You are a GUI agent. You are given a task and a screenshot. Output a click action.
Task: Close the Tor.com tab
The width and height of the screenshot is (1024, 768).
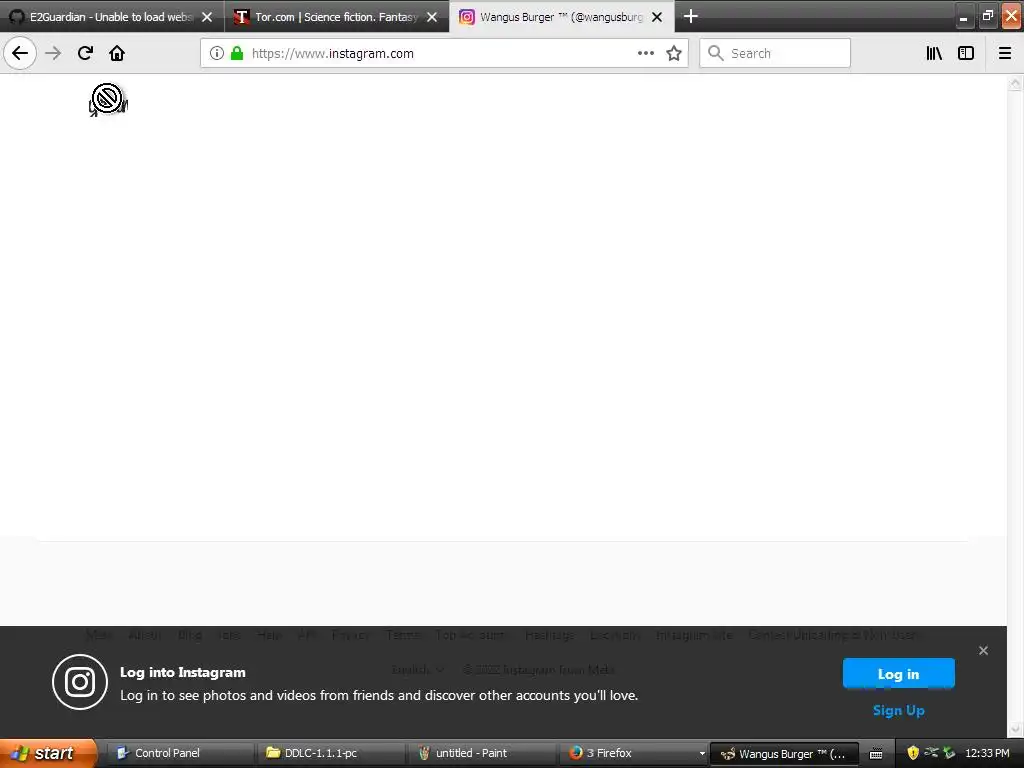click(x=432, y=17)
